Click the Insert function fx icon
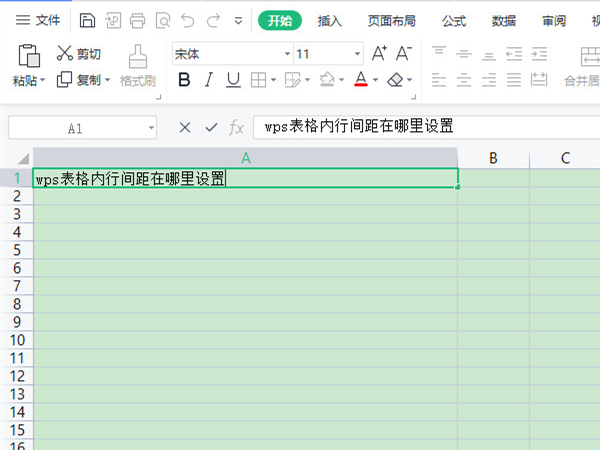The width and height of the screenshot is (600, 450). coord(237,127)
